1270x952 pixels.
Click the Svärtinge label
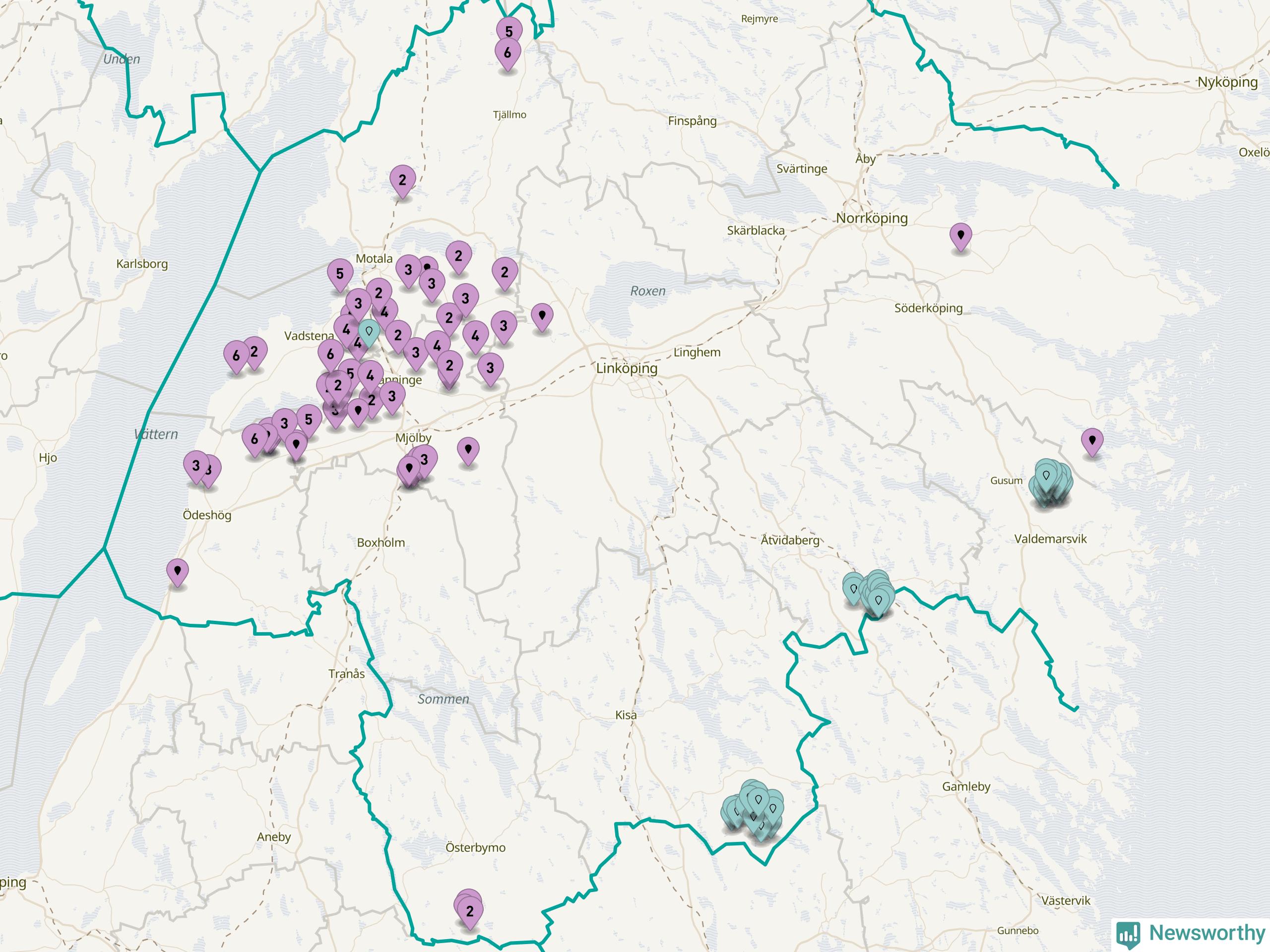click(802, 169)
